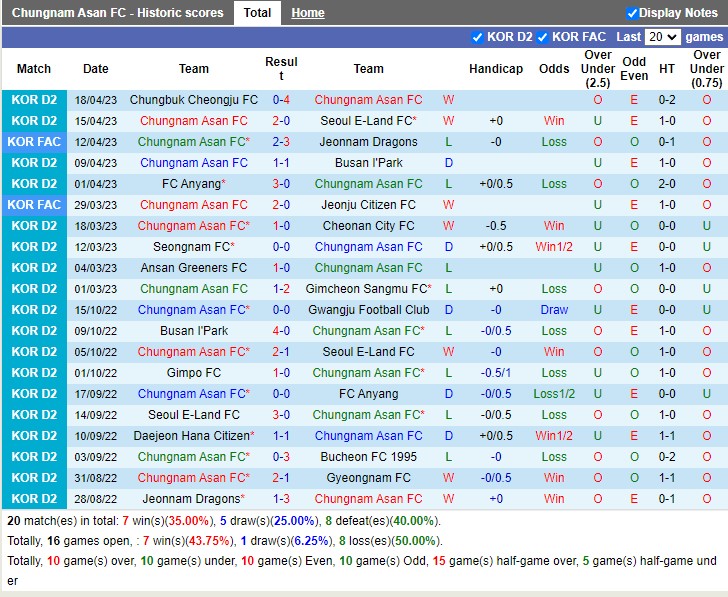
Task: Select the date 31/08/22
Action: [96, 478]
